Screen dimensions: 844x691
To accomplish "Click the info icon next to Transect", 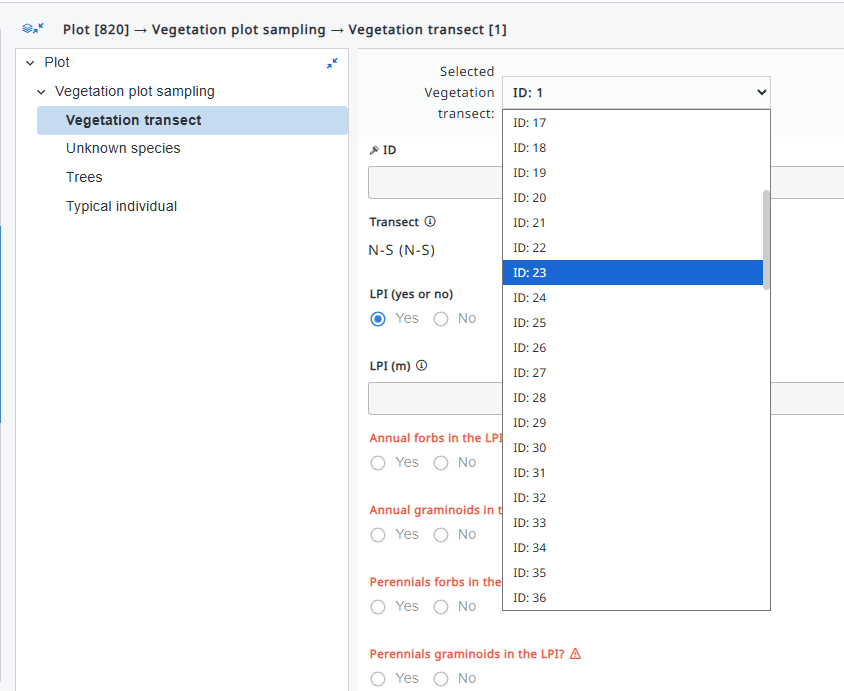I will (430, 222).
